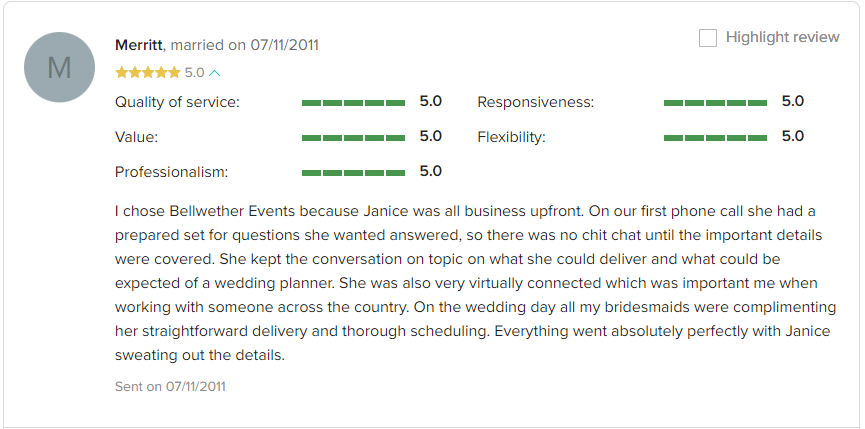Viewport: 865px width, 429px height.
Task: Click the gold five-star rating icons
Action: (148, 73)
